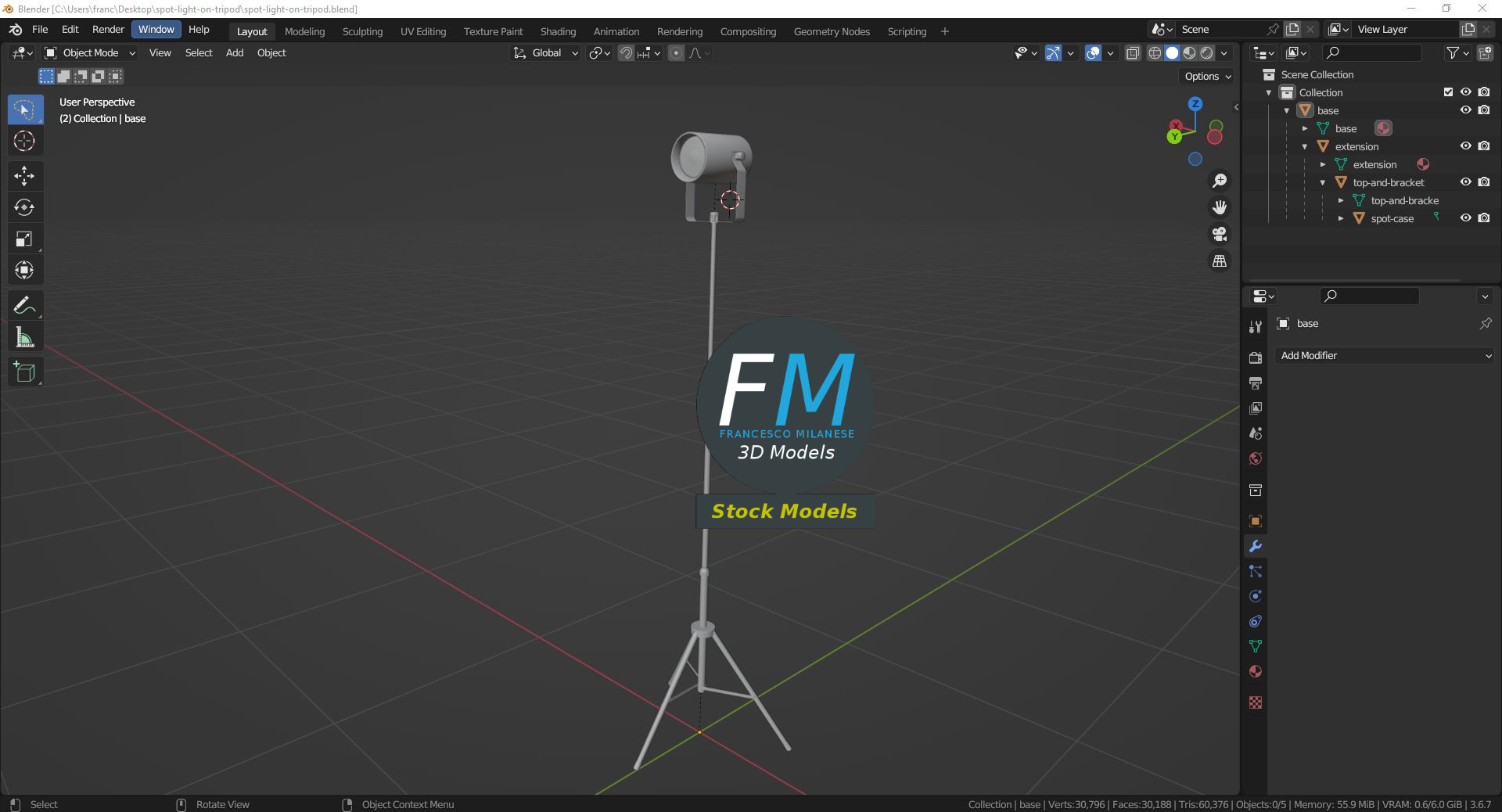Open the Particles properties tab
The image size is (1502, 812).
click(1256, 571)
